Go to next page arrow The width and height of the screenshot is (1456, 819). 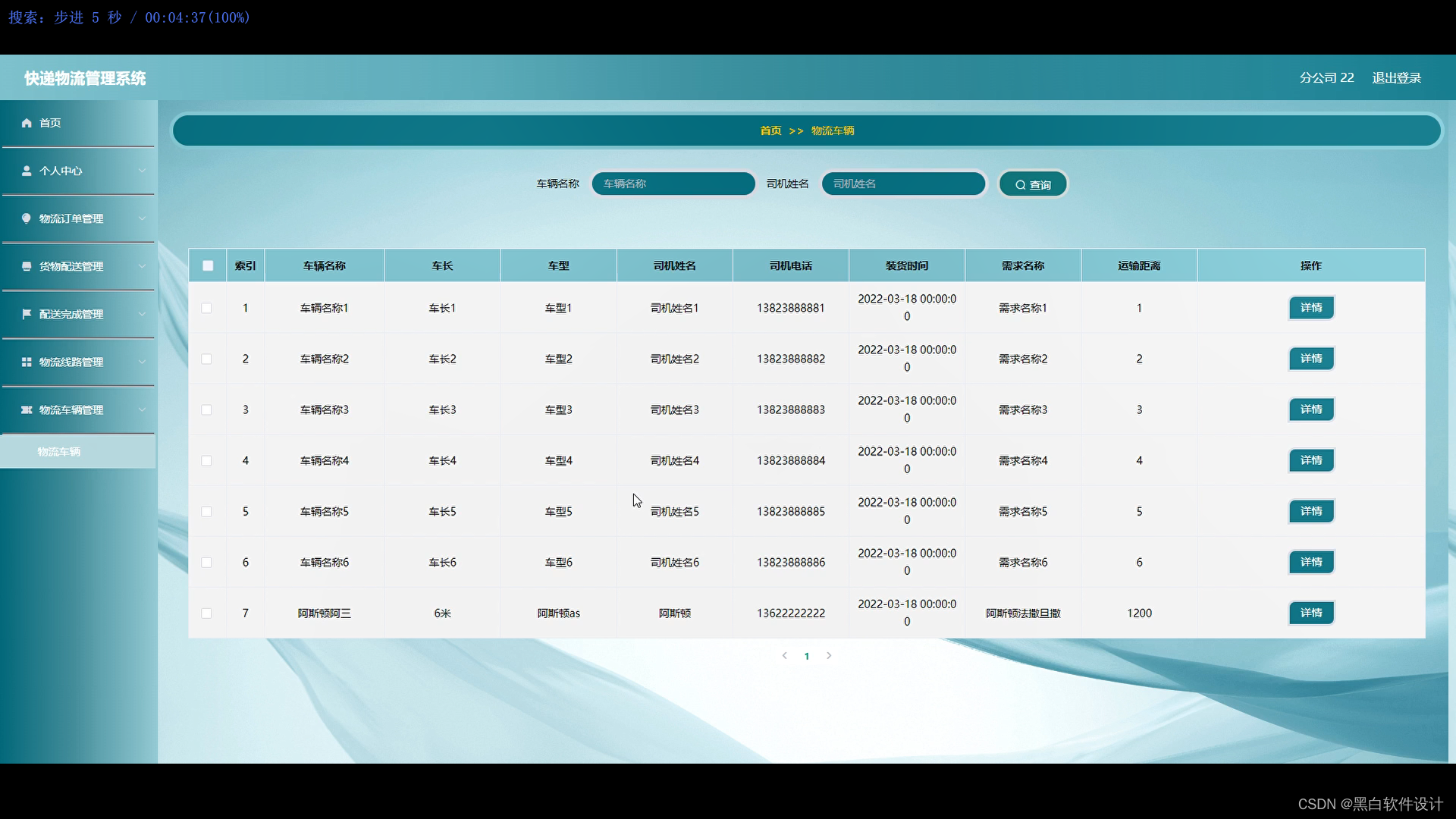[829, 656]
